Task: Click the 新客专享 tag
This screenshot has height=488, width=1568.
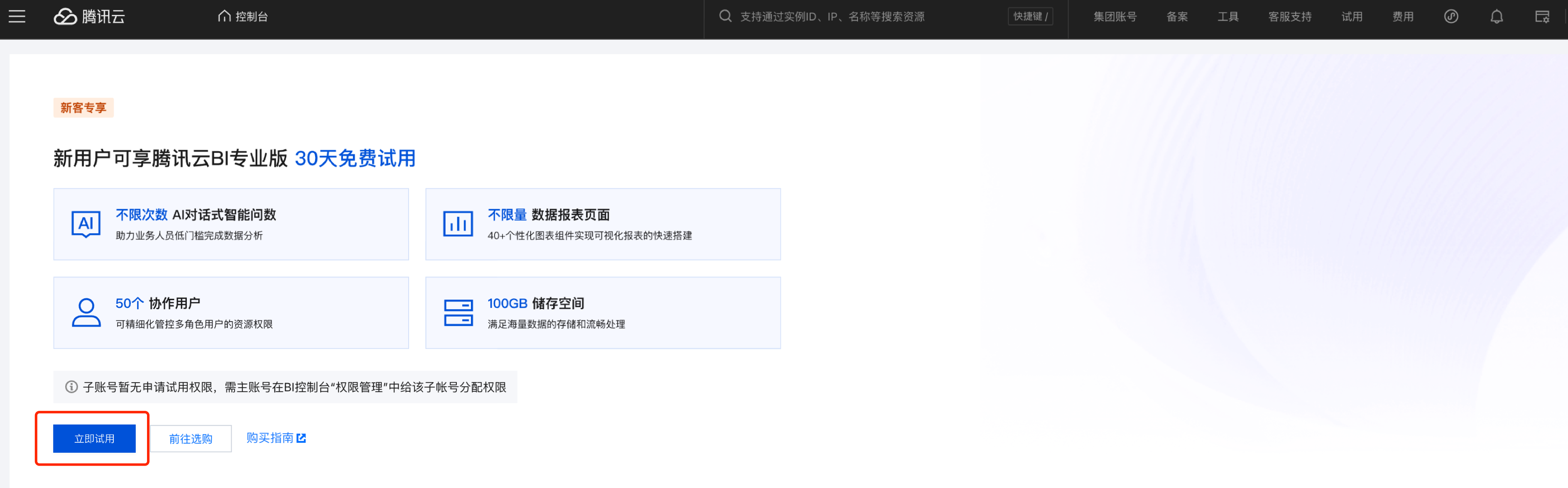Action: (83, 108)
